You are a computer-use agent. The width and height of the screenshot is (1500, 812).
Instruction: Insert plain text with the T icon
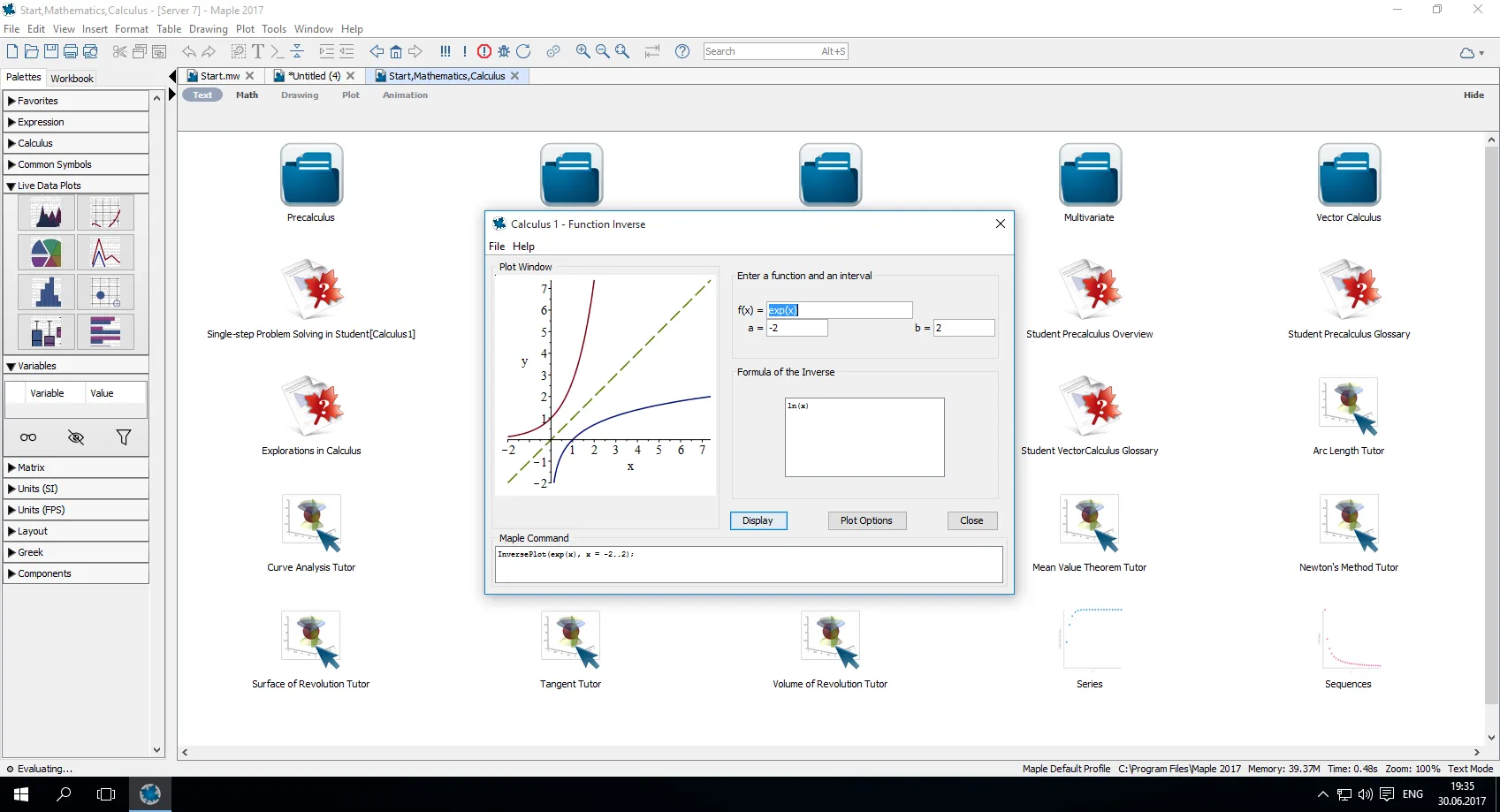pos(258,51)
